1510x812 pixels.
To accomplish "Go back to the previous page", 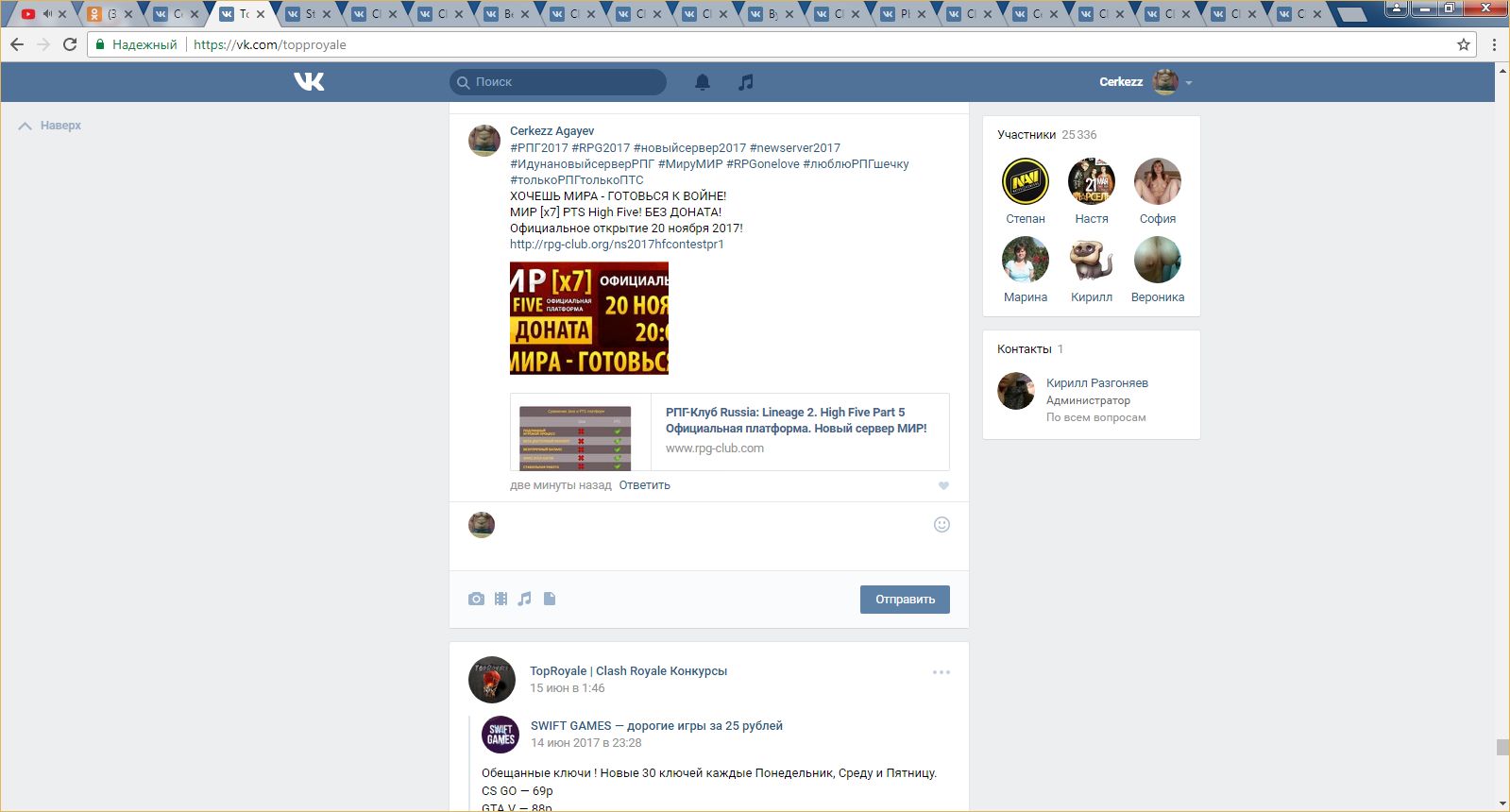I will (x=17, y=44).
